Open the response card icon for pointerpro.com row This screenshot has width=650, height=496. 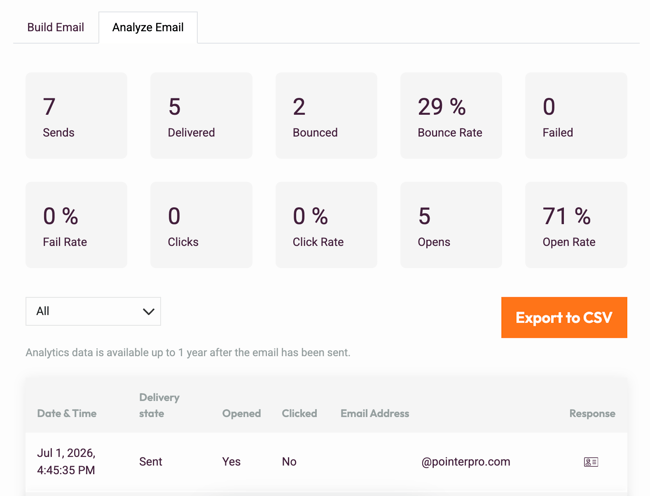coord(591,462)
